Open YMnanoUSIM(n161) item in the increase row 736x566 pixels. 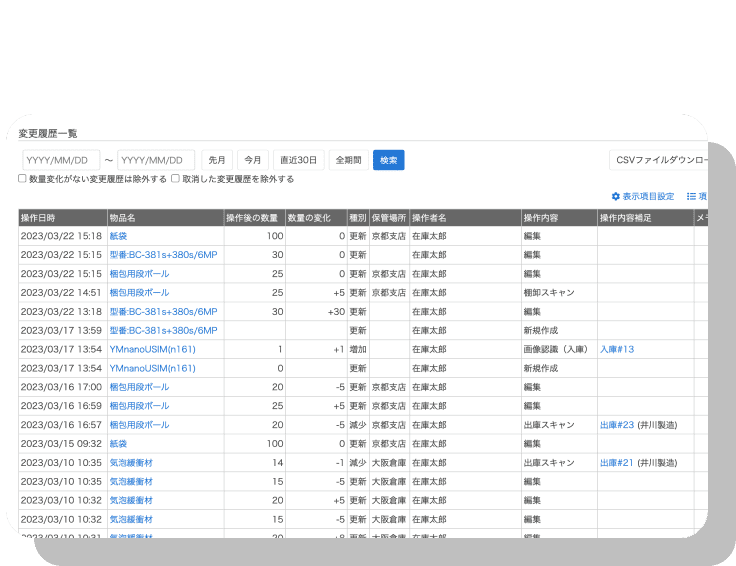coord(152,349)
